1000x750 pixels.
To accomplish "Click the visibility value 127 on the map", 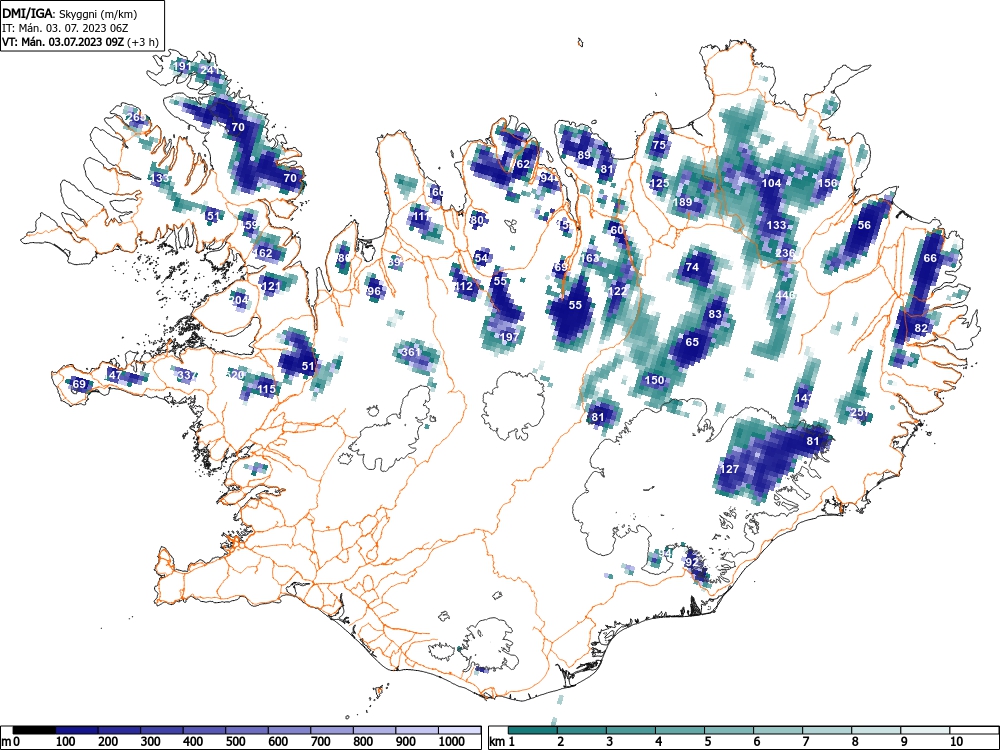I will pos(729,469).
